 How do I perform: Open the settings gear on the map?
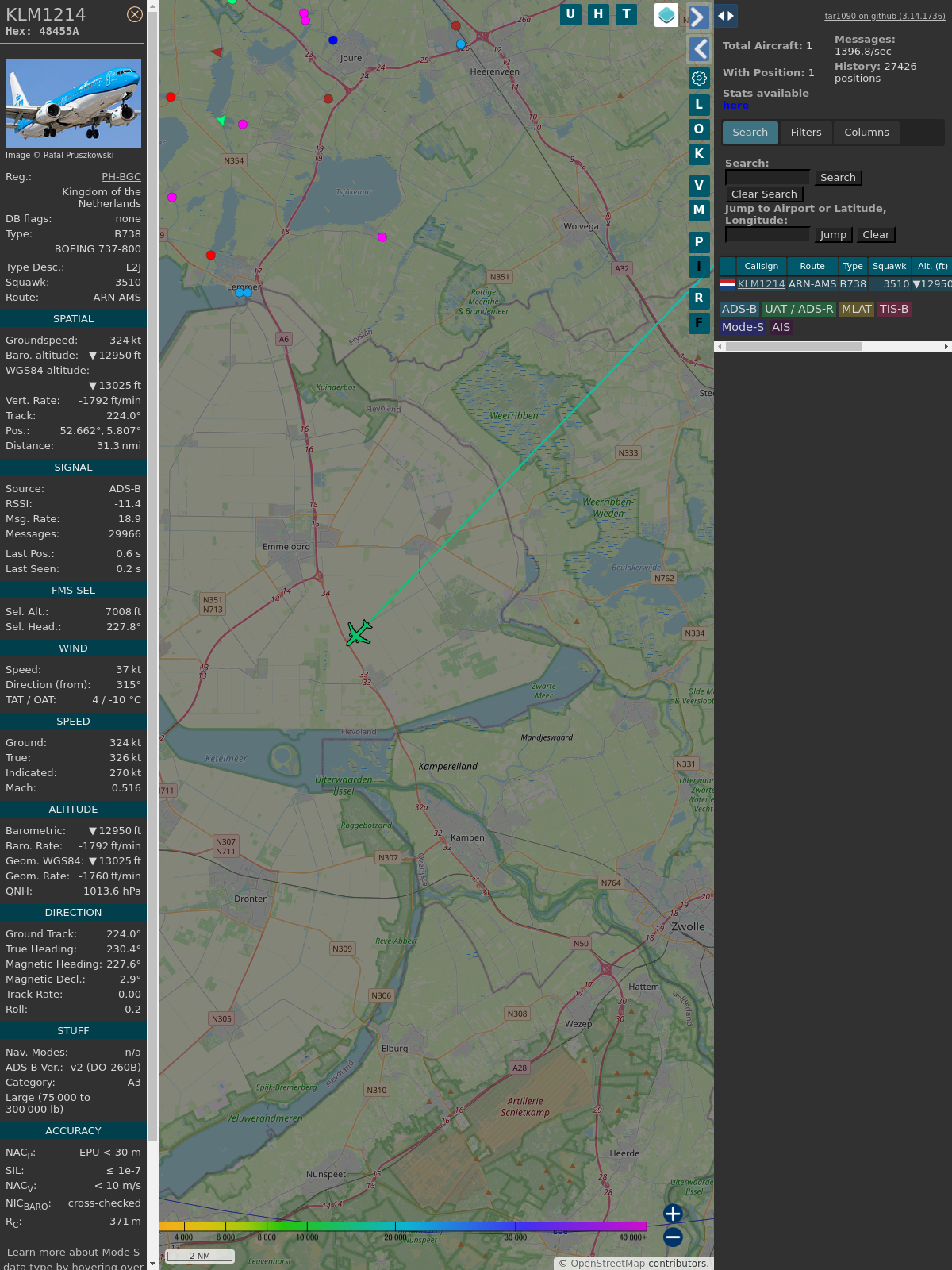699,78
